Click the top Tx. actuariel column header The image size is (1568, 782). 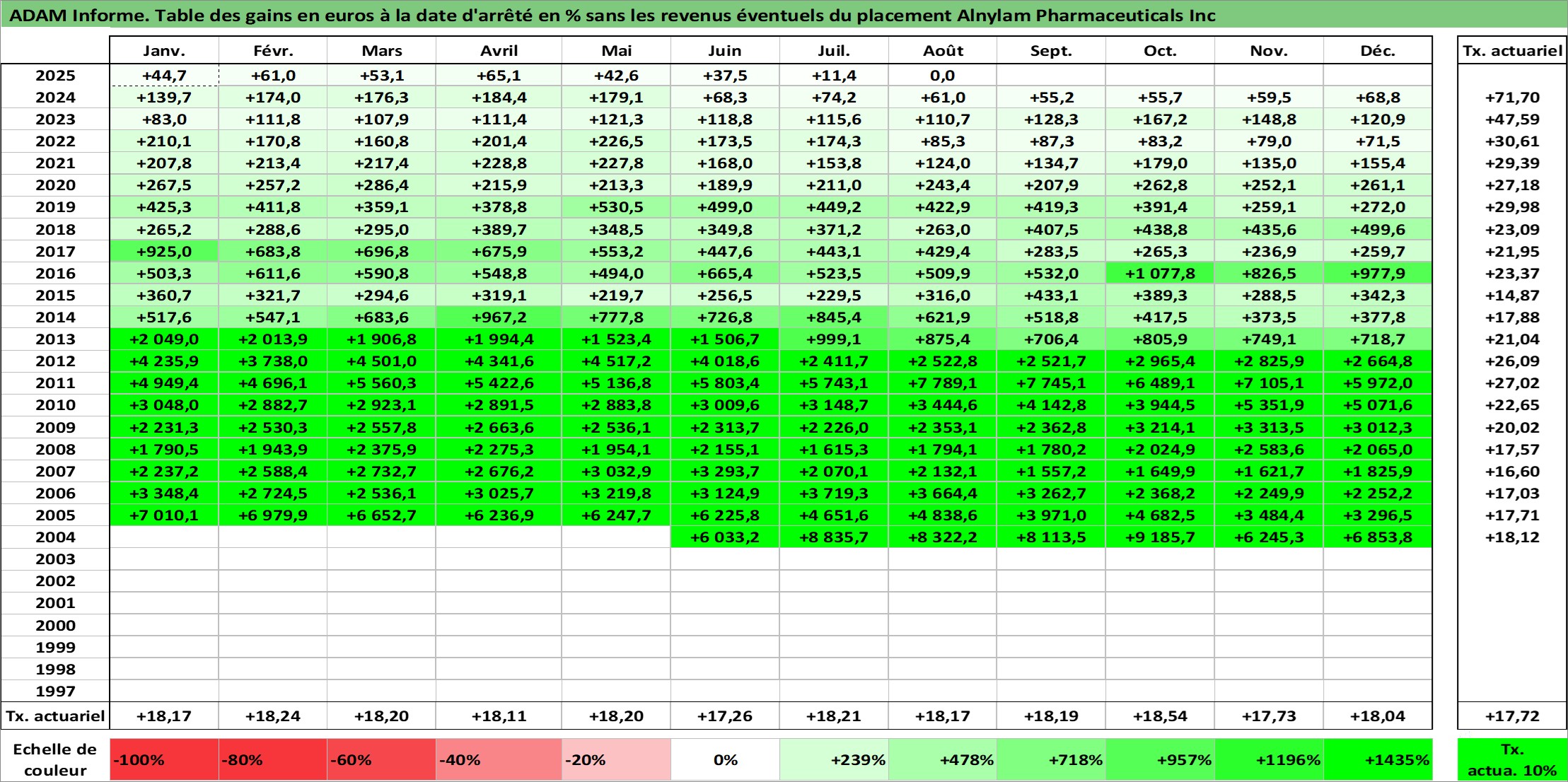pyautogui.click(x=1512, y=50)
